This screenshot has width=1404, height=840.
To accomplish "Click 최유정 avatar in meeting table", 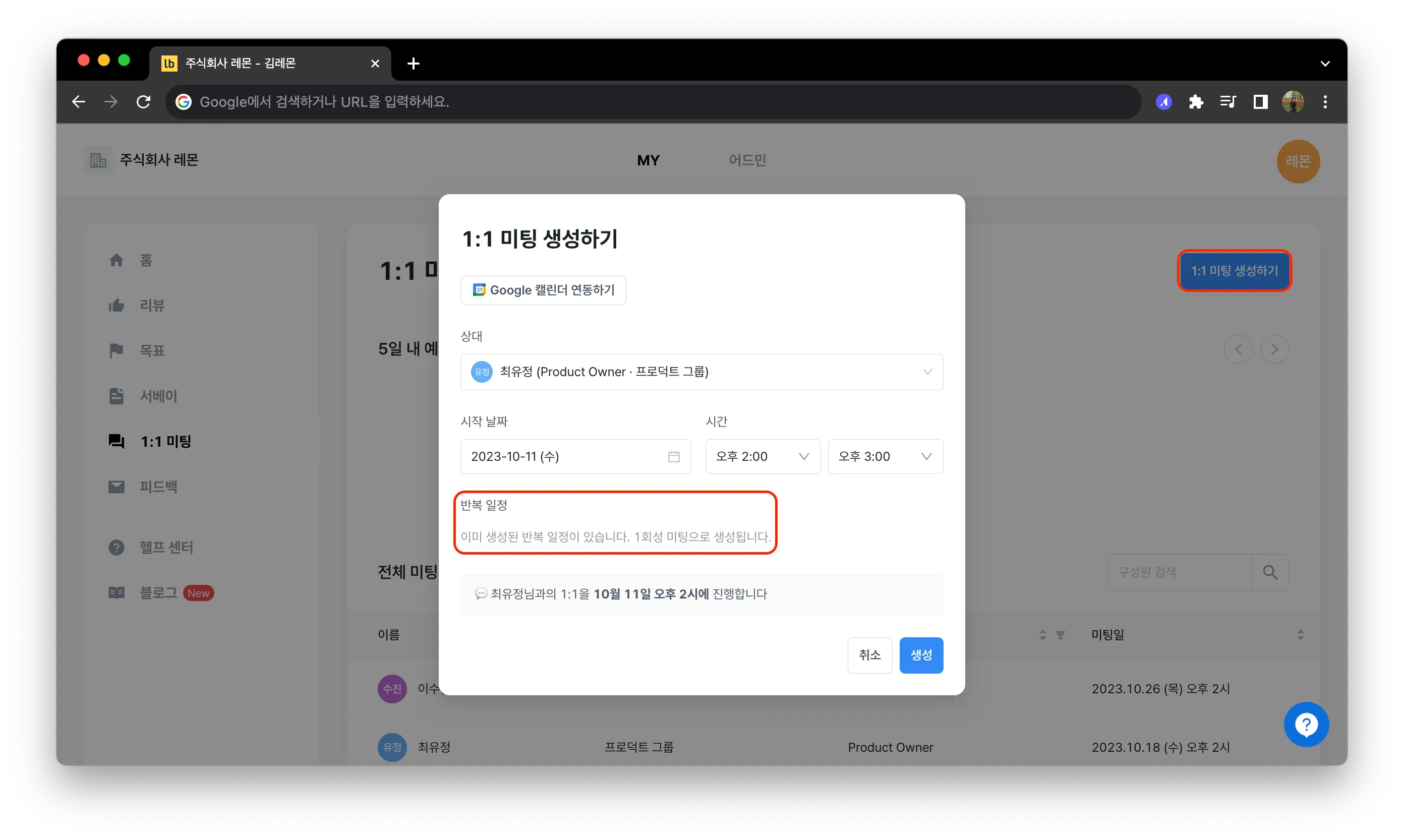I will point(392,747).
